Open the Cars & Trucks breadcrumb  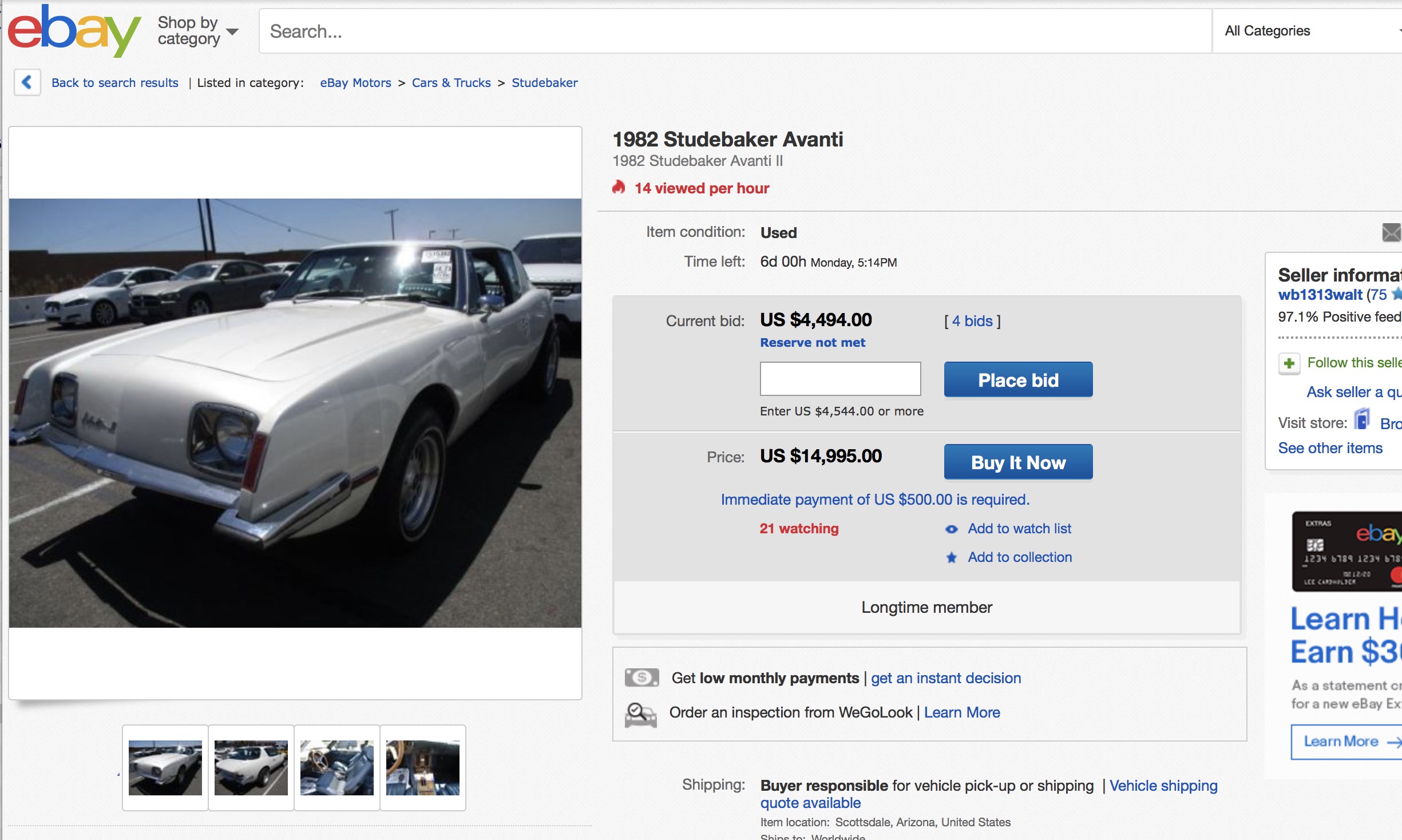(x=451, y=83)
